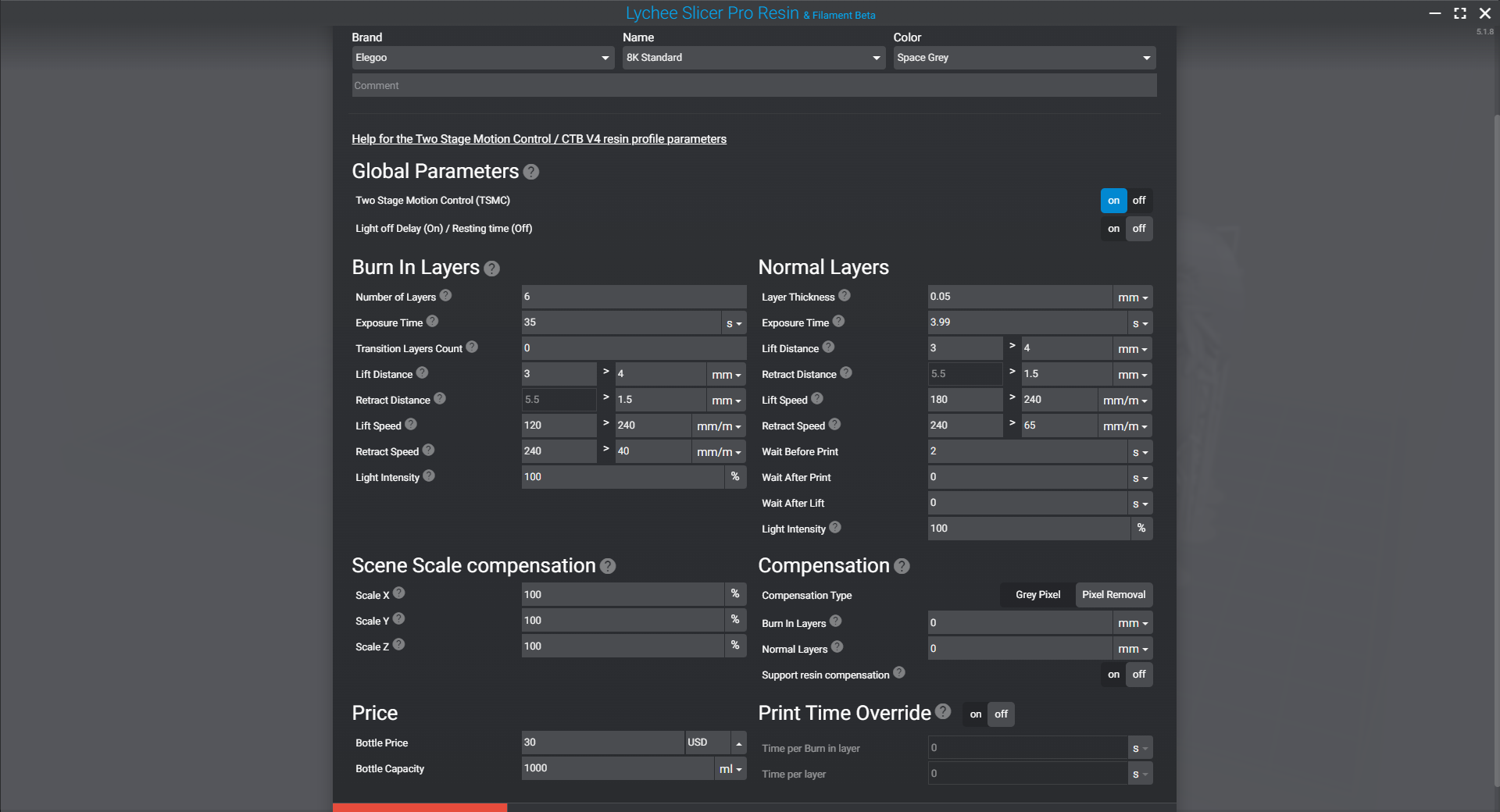Open help icon for Print Time Override

point(943,711)
